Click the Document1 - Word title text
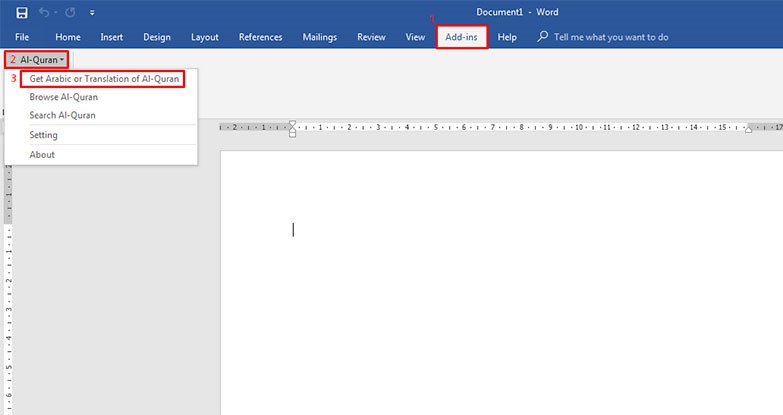The image size is (783, 415). 517,12
